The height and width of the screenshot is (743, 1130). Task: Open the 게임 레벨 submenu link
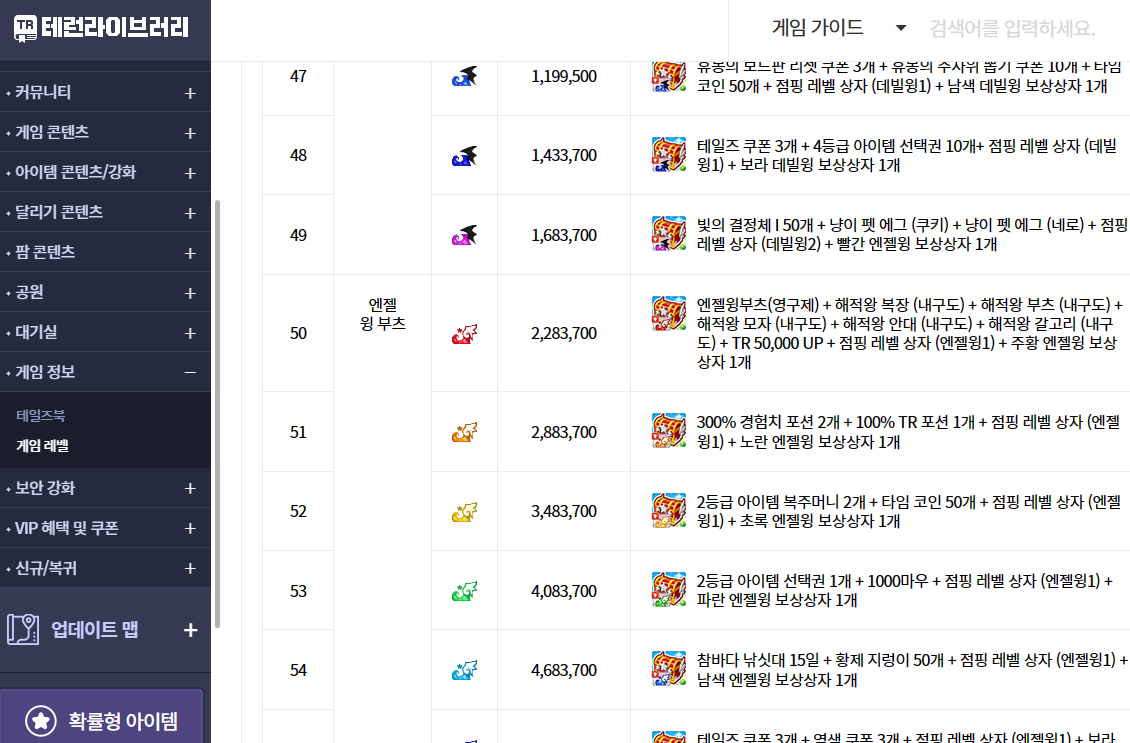43,445
